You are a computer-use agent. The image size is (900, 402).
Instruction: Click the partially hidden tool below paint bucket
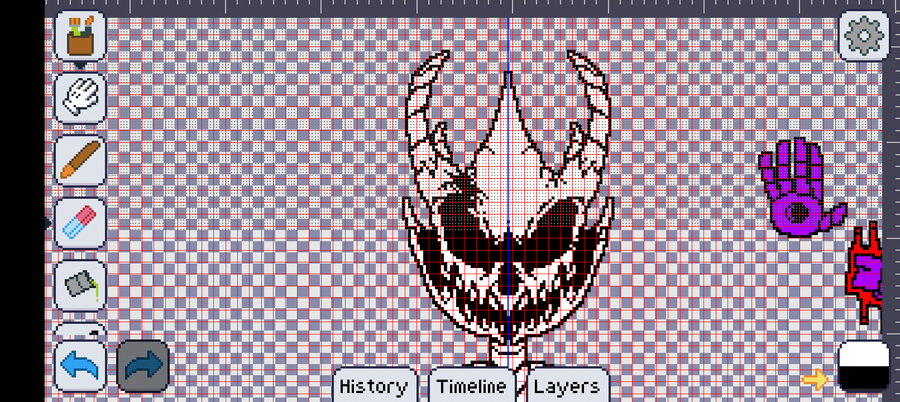pyautogui.click(x=80, y=330)
